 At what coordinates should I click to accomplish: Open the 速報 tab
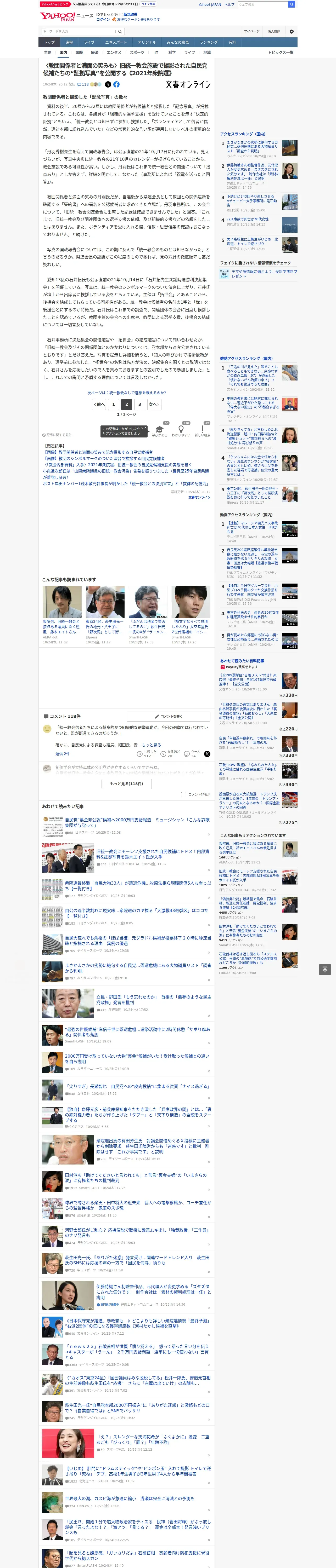(x=69, y=42)
